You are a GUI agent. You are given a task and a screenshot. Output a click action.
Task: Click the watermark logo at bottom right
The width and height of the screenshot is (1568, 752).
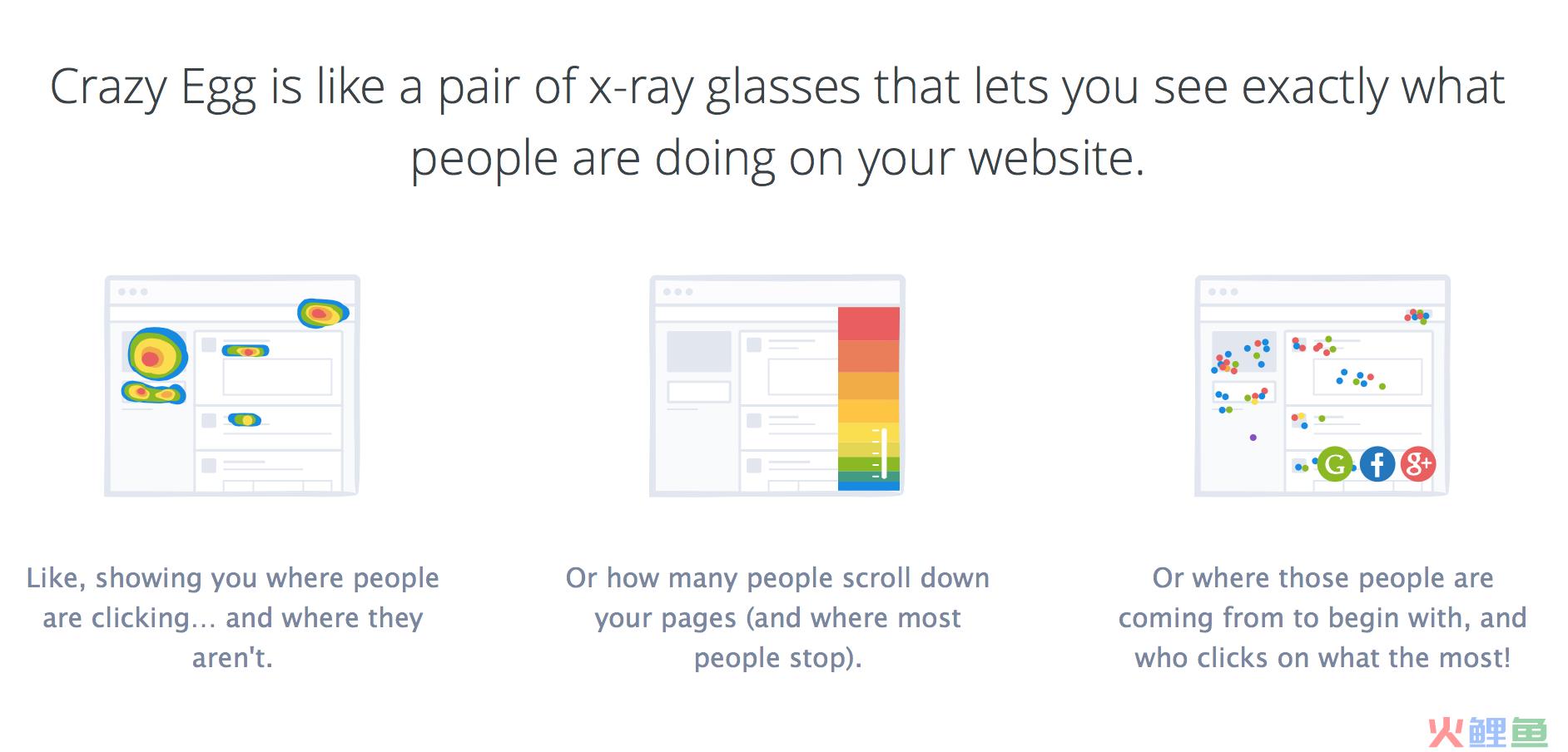(1487, 732)
